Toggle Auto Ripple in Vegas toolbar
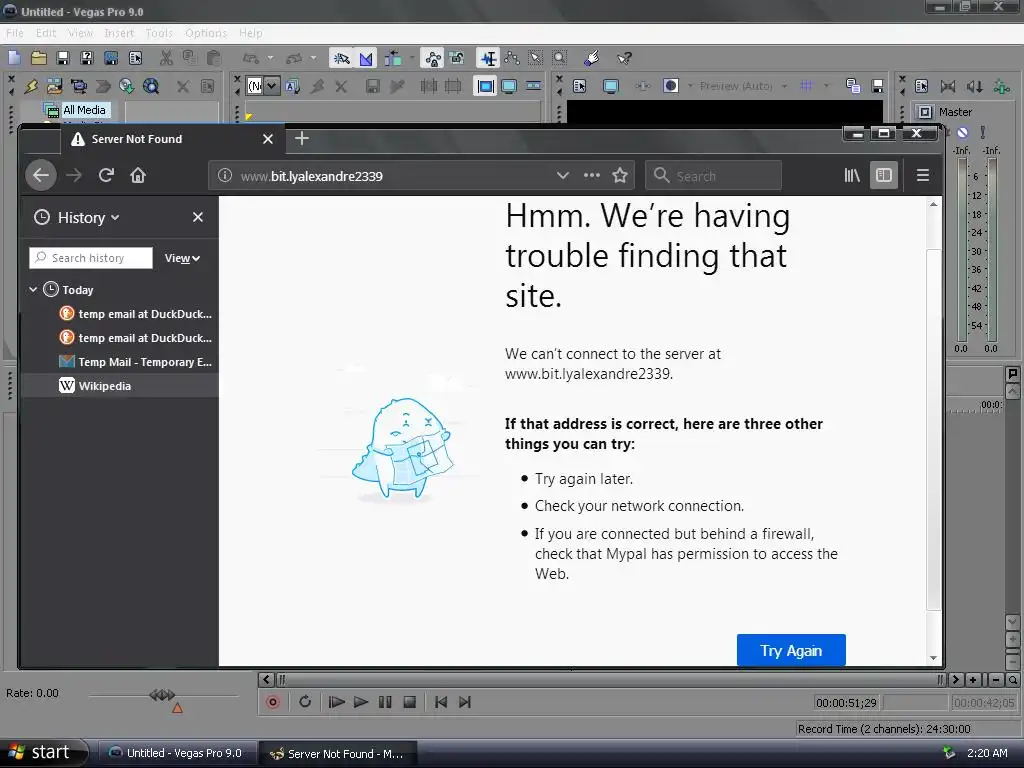1024x768 pixels. (x=393, y=59)
